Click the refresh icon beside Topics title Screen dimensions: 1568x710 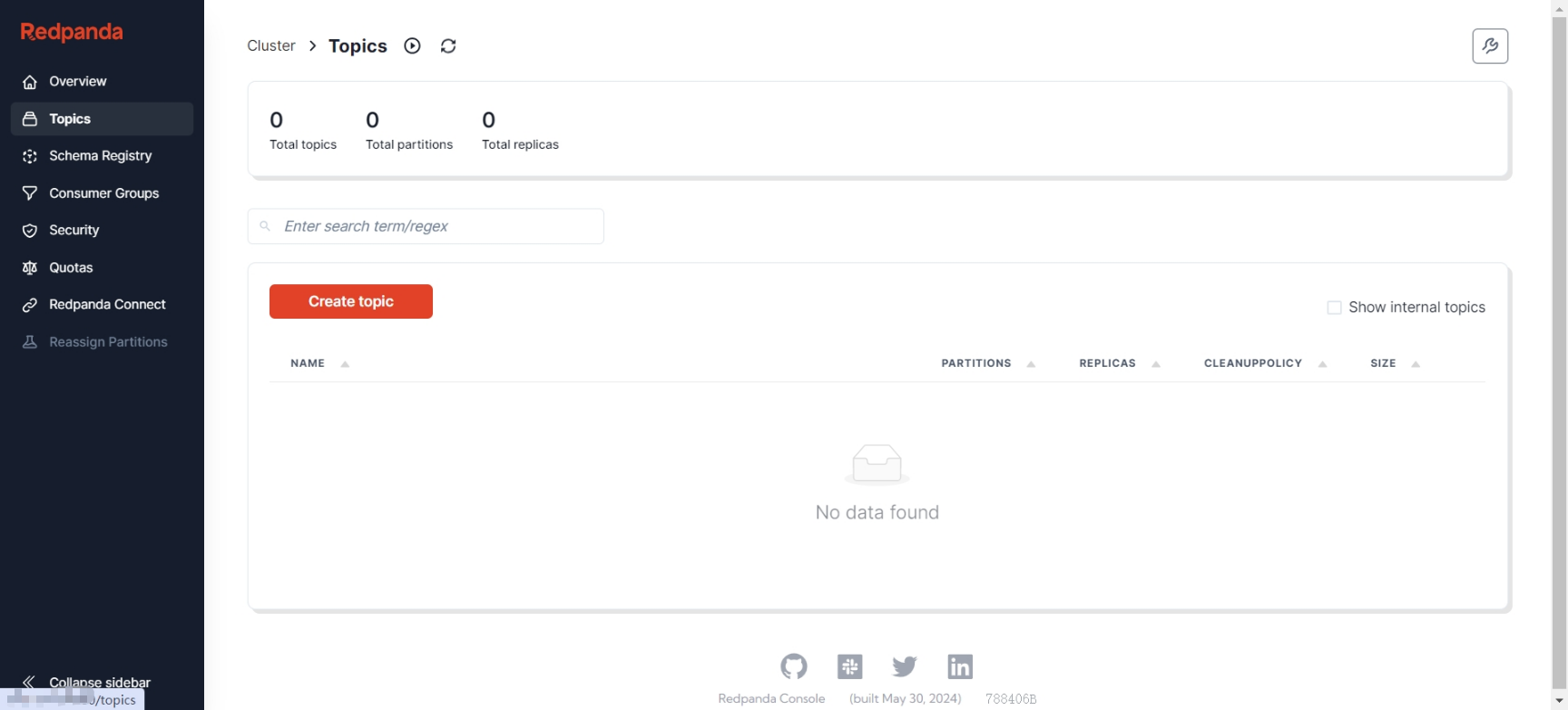tap(448, 46)
